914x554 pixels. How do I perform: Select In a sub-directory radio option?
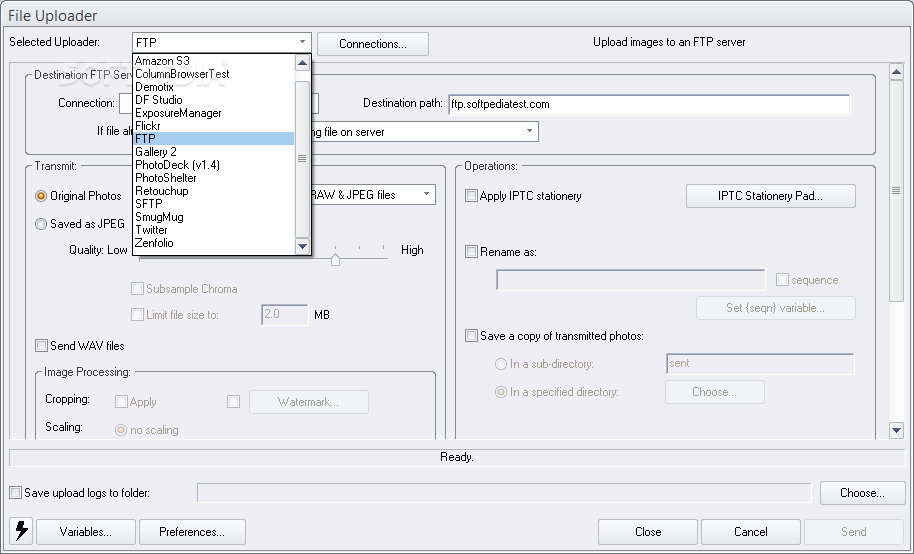coord(500,364)
